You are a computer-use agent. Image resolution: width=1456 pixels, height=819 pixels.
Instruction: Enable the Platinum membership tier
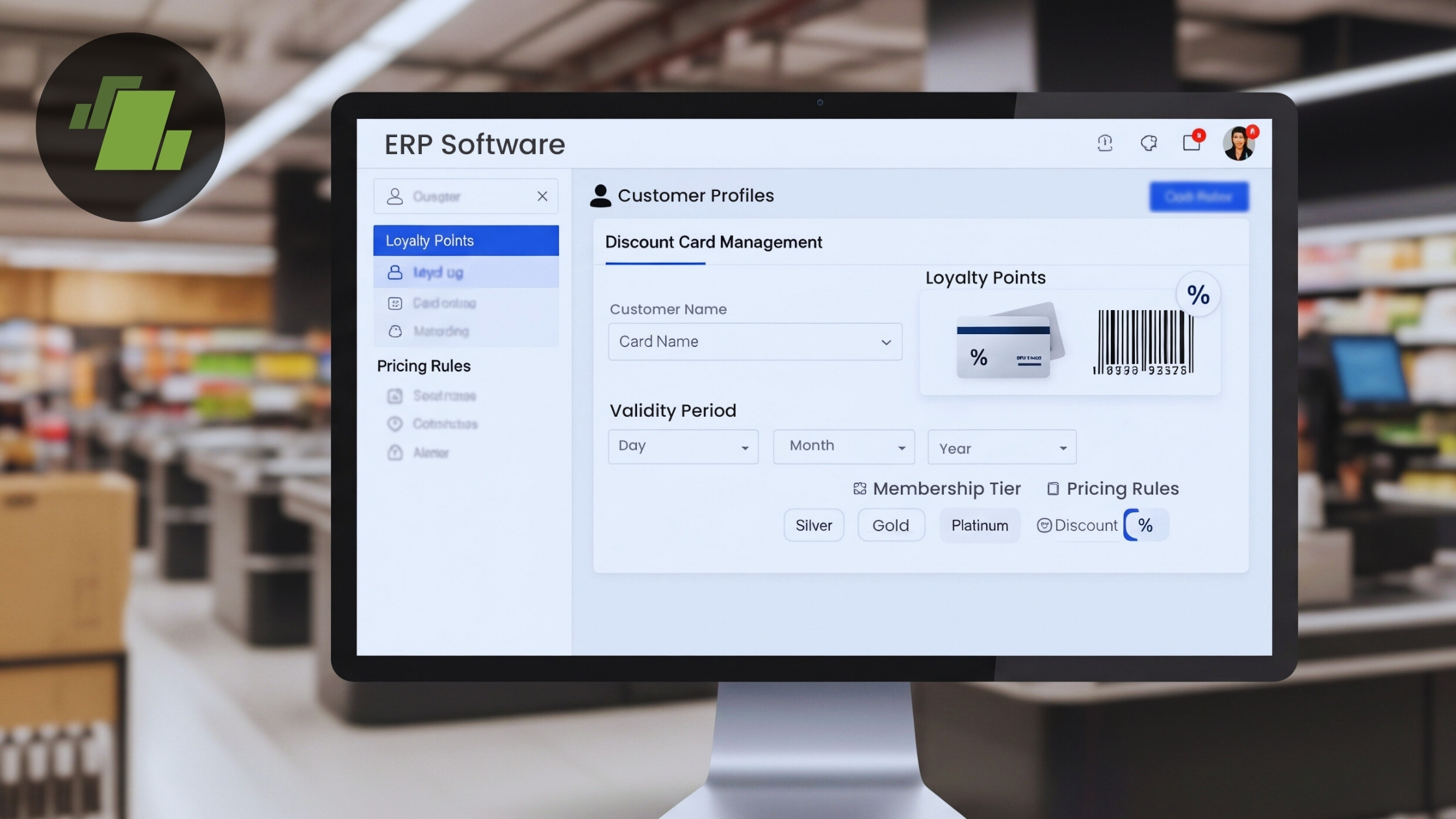980,525
